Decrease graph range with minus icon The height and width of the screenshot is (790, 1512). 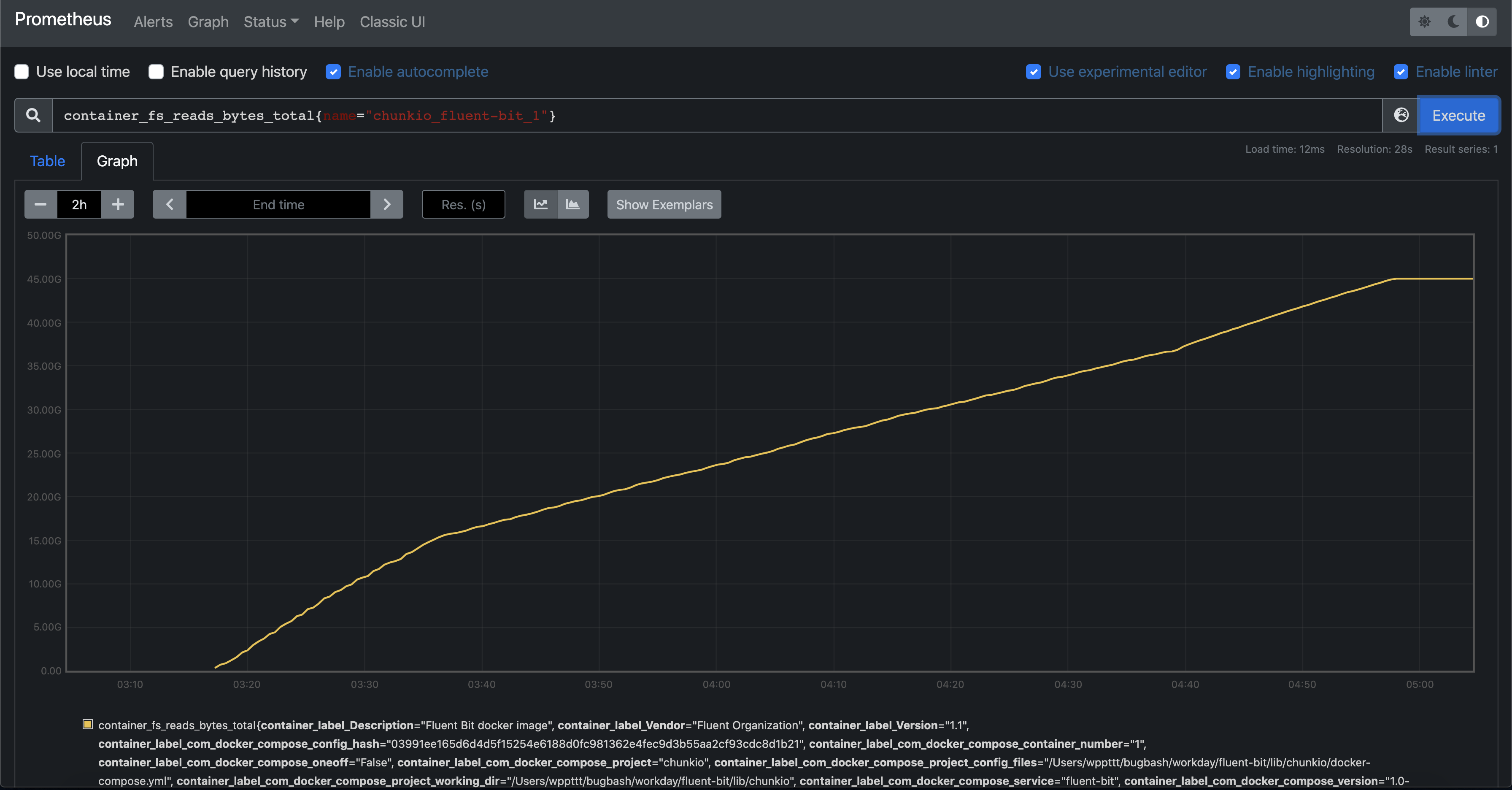pyautogui.click(x=40, y=204)
